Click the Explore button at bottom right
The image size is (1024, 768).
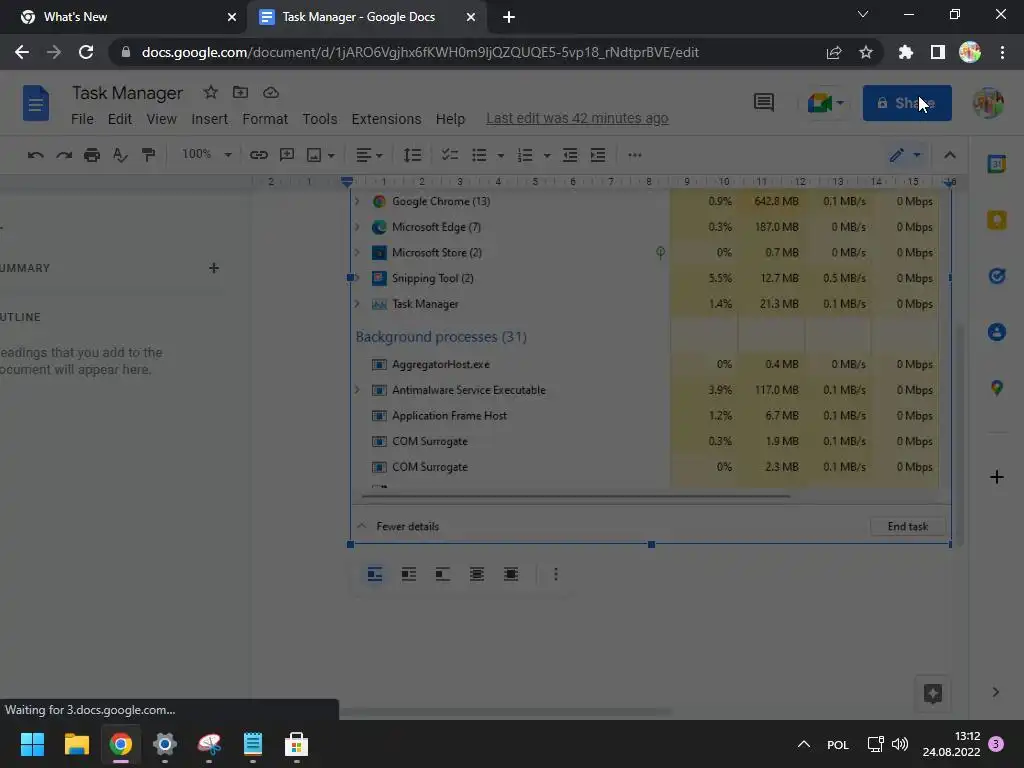(933, 694)
